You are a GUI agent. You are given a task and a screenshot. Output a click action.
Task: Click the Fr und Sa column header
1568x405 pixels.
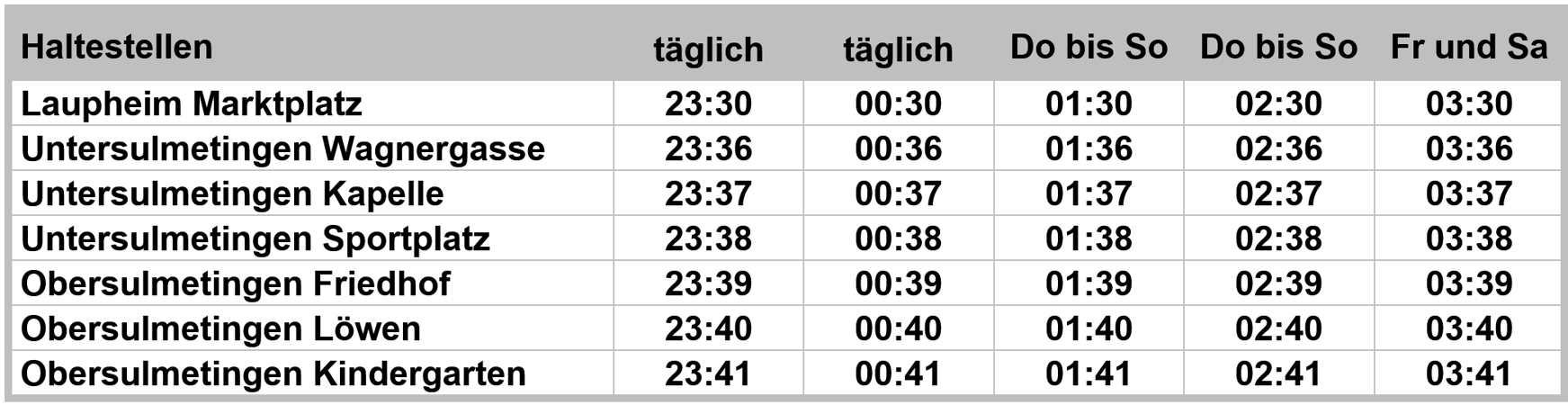tap(1469, 47)
